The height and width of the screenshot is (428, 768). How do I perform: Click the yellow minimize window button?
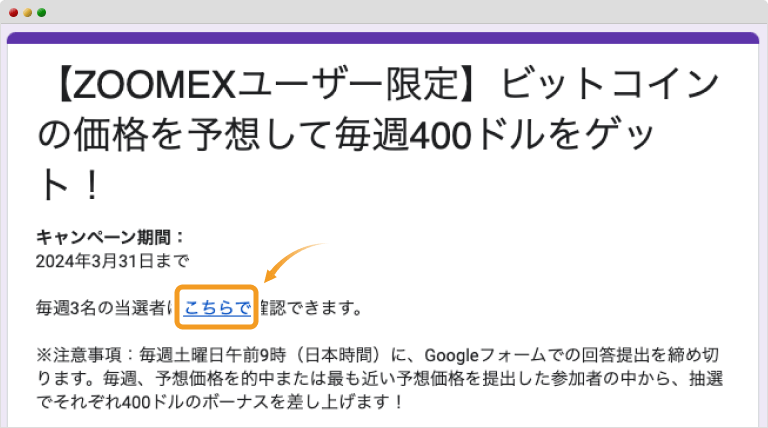(x=28, y=13)
